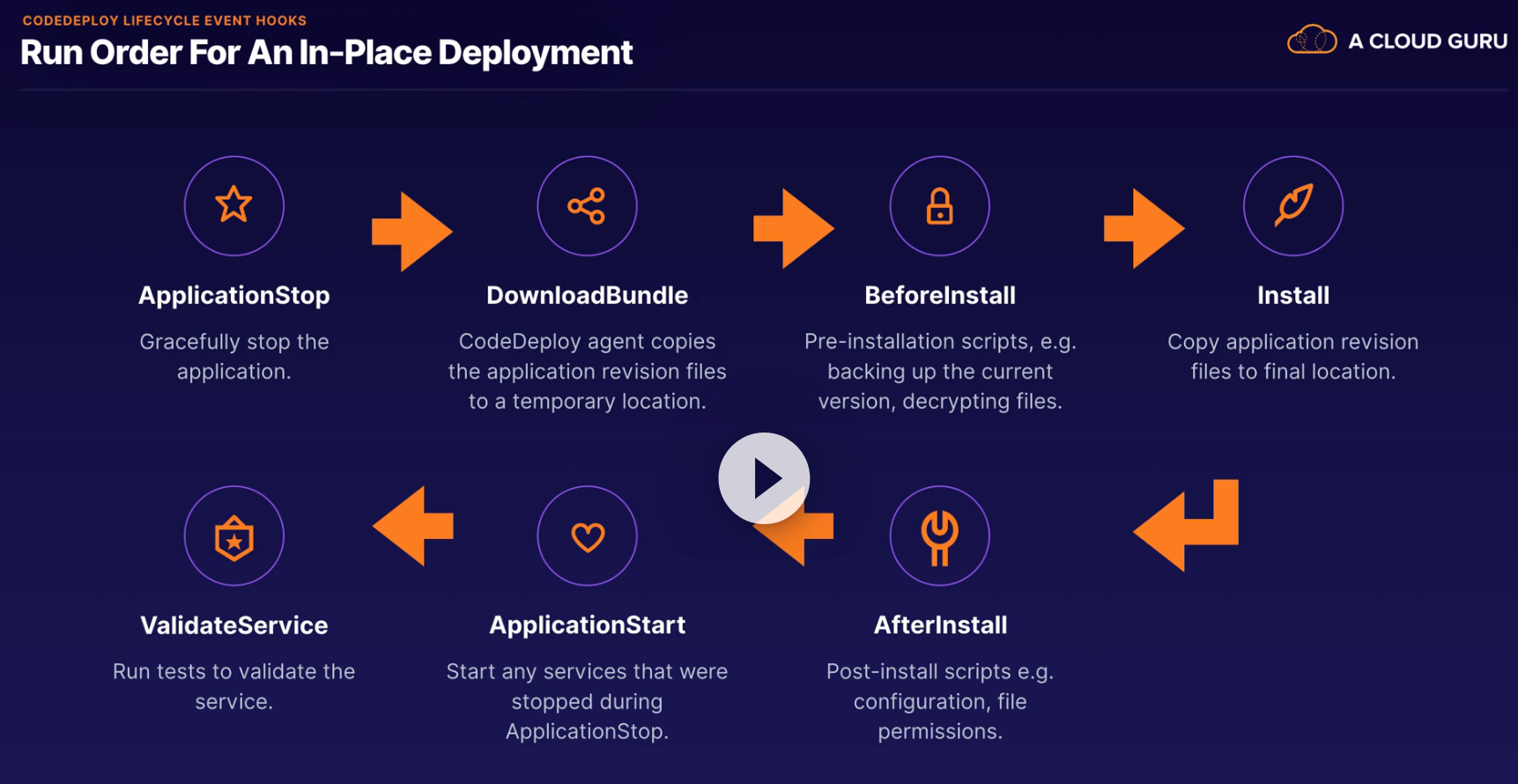
Task: Click the star icon above ApplicationStop
Action: point(234,205)
